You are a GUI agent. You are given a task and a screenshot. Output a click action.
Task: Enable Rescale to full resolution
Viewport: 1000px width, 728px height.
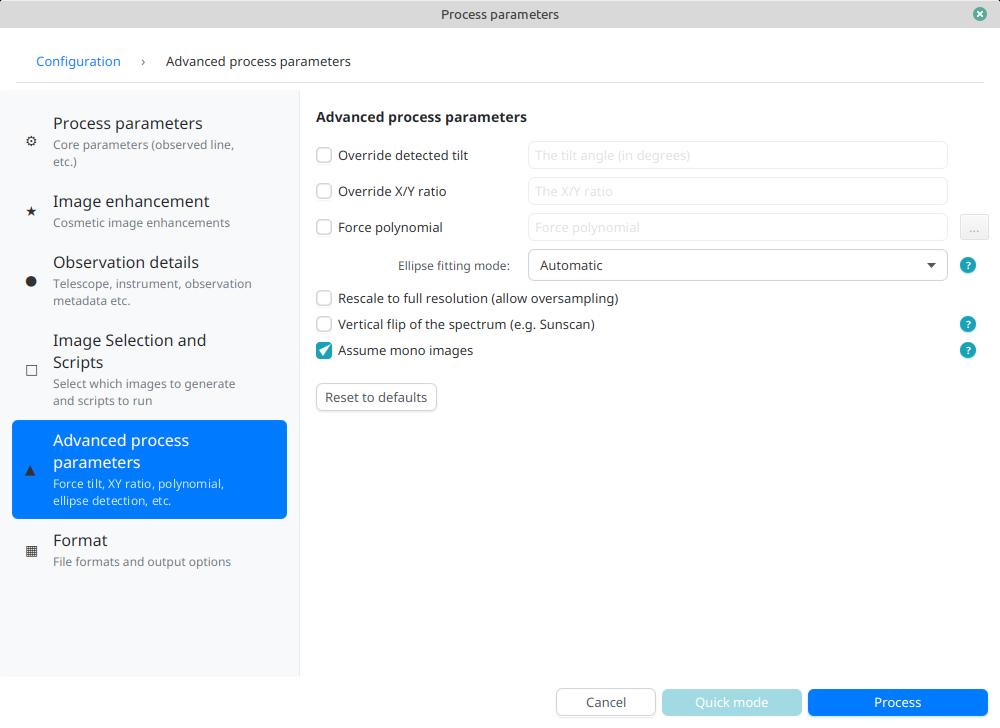(324, 298)
